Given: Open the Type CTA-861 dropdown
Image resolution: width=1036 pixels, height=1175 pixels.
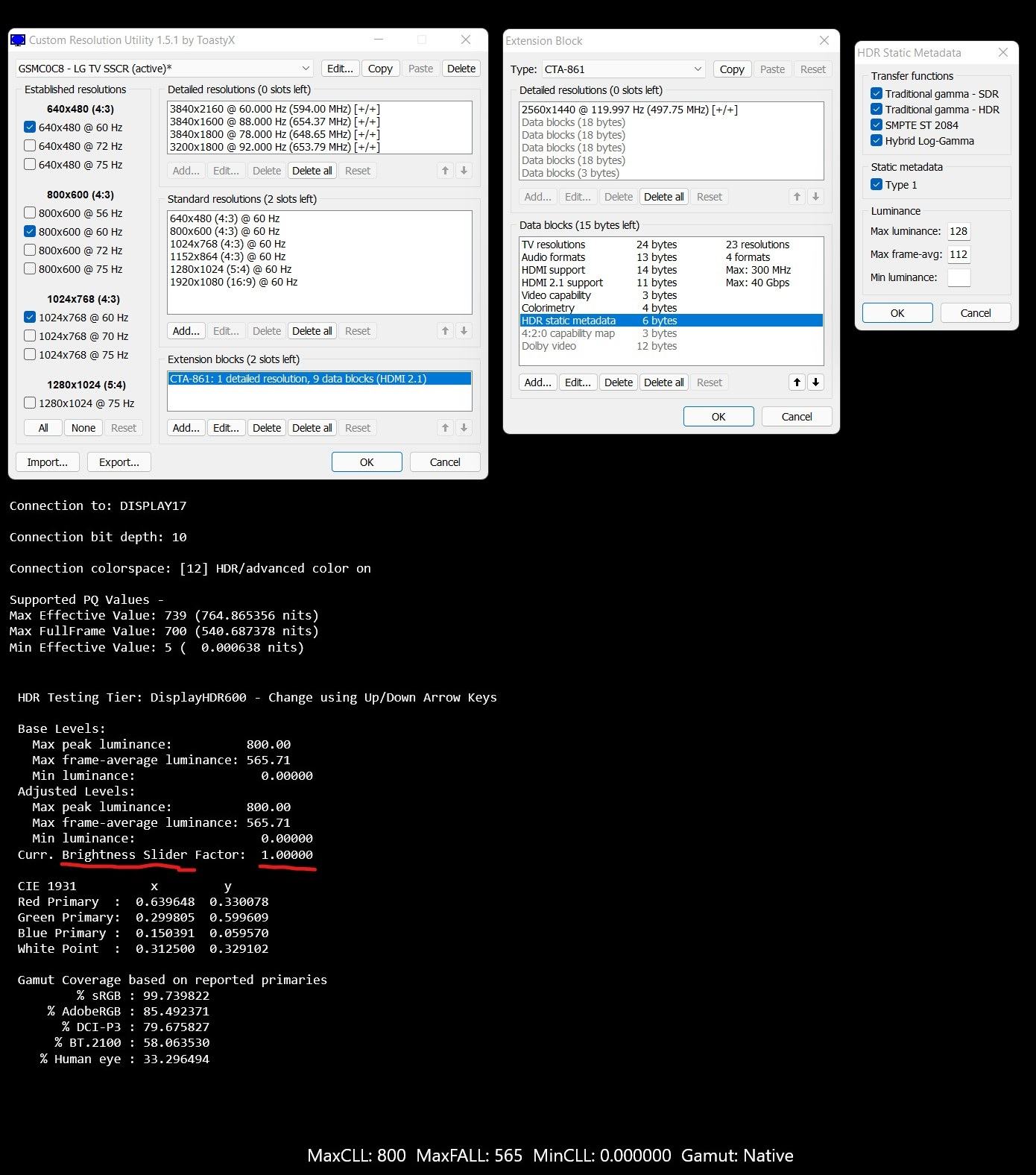Looking at the screenshot, I should pyautogui.click(x=623, y=69).
